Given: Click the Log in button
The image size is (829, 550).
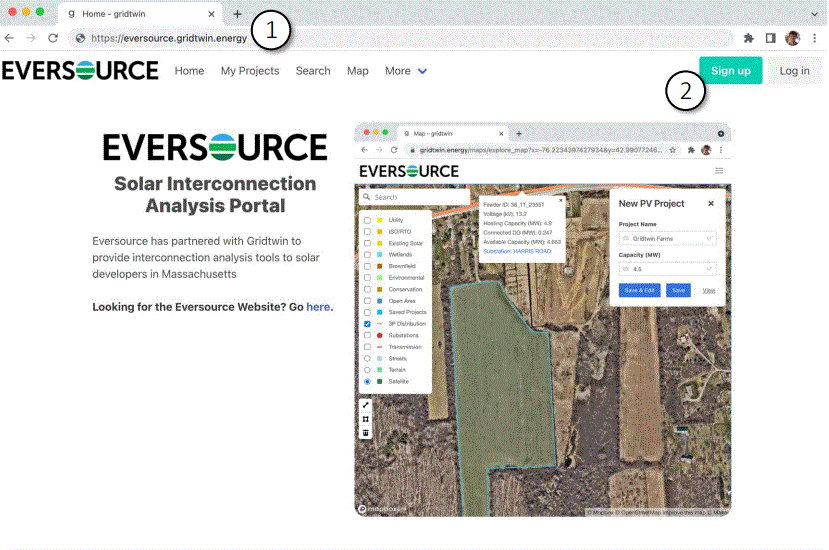Looking at the screenshot, I should pyautogui.click(x=794, y=70).
